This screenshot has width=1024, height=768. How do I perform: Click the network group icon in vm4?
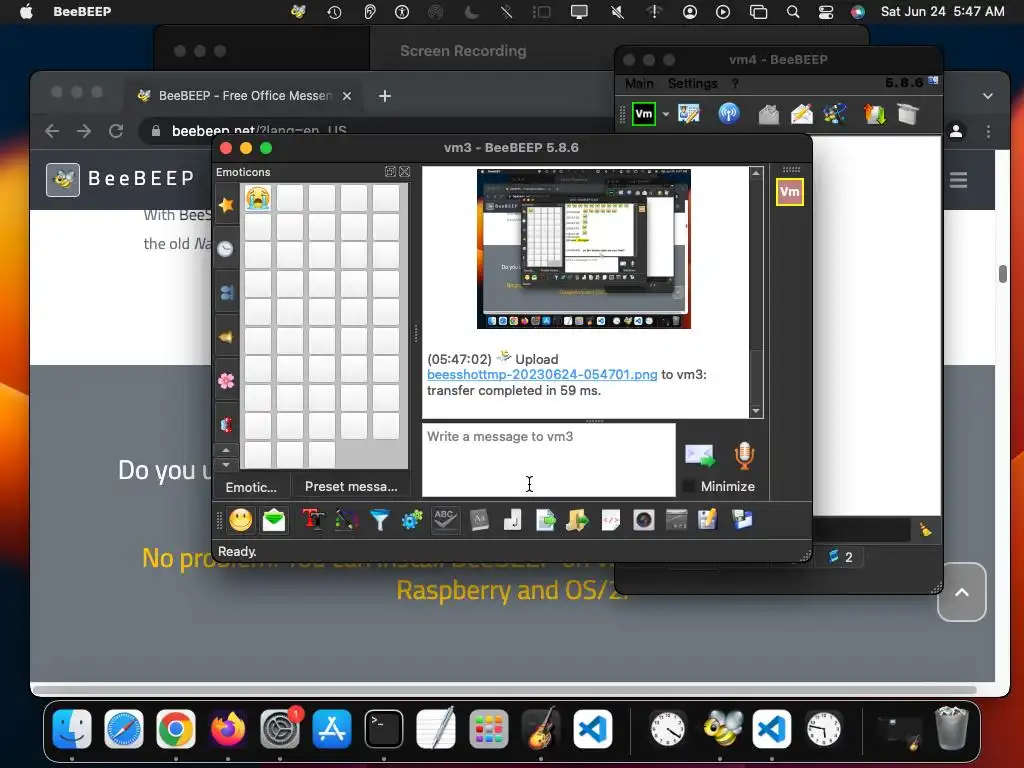[x=835, y=114]
